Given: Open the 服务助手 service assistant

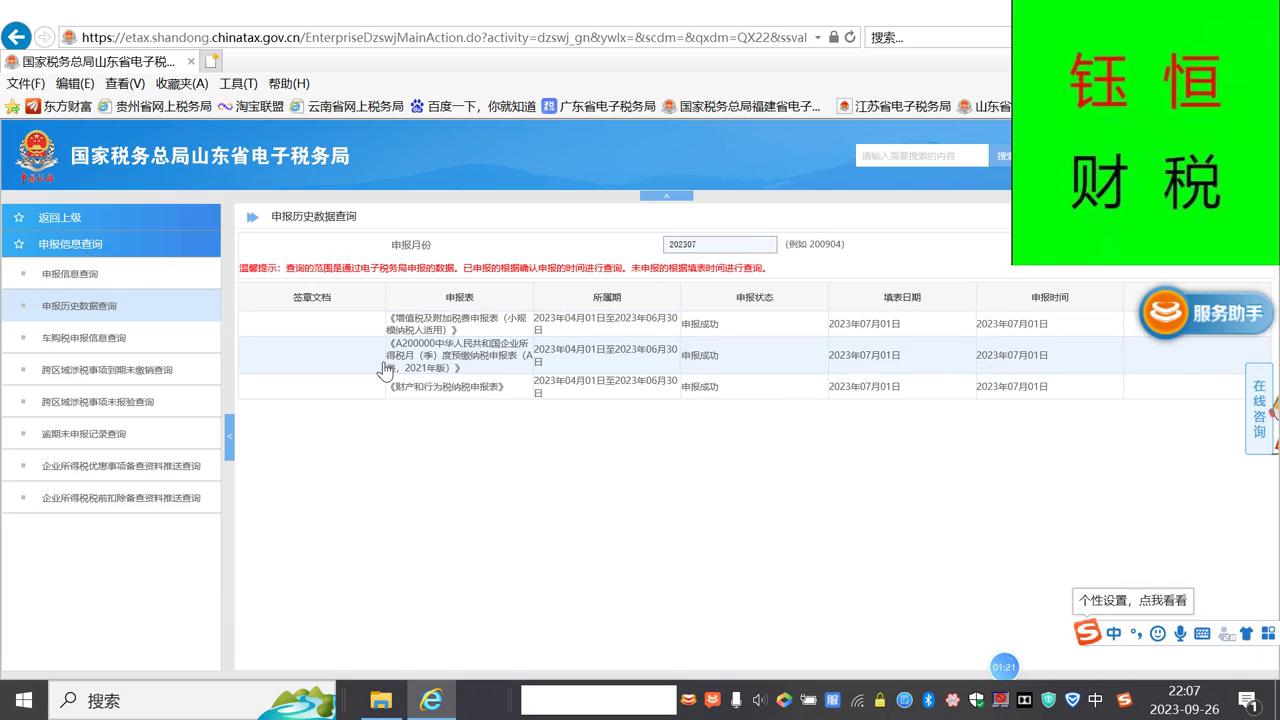Looking at the screenshot, I should pos(1205,312).
